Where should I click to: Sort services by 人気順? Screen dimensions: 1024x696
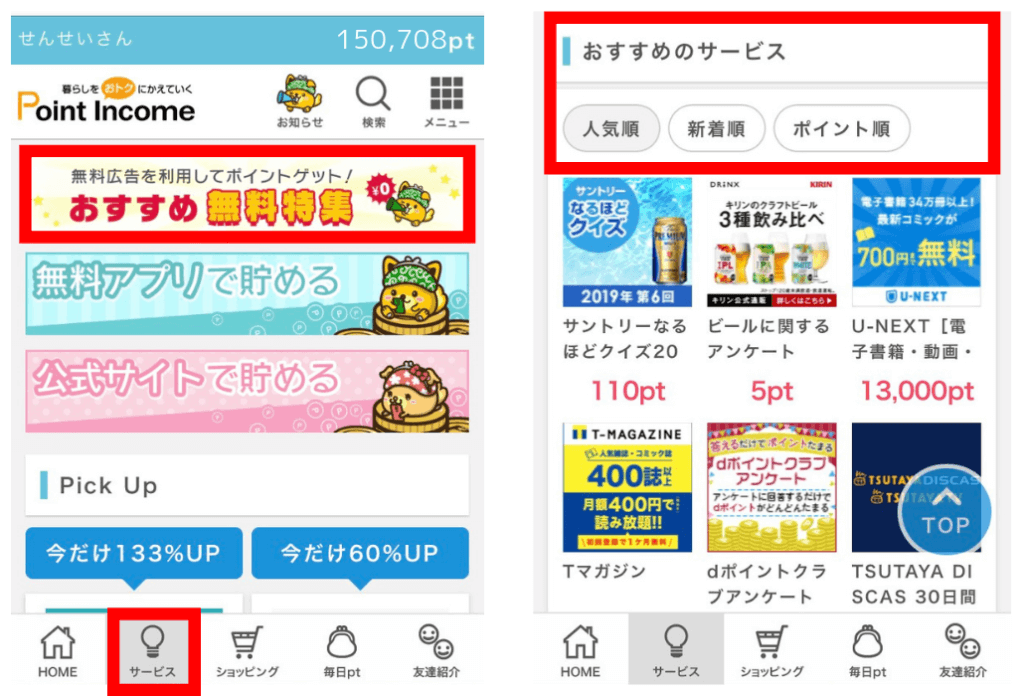[x=611, y=129]
